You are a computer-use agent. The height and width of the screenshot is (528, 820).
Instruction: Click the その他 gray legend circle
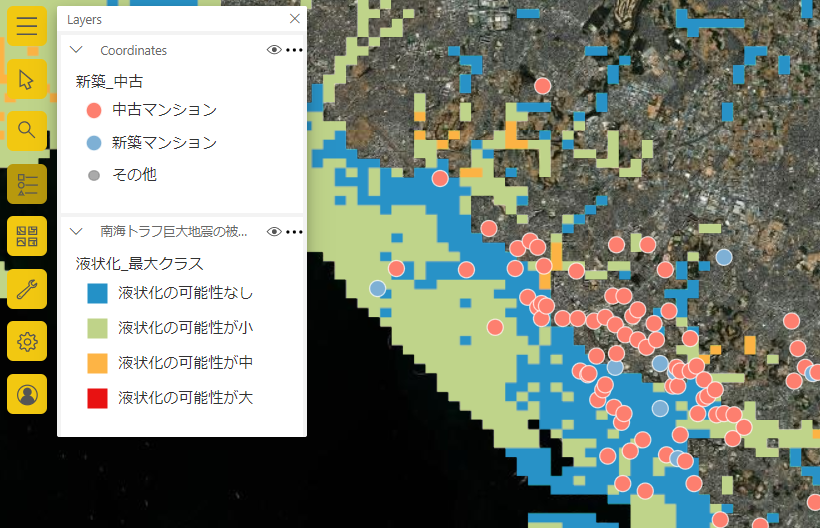click(x=94, y=176)
